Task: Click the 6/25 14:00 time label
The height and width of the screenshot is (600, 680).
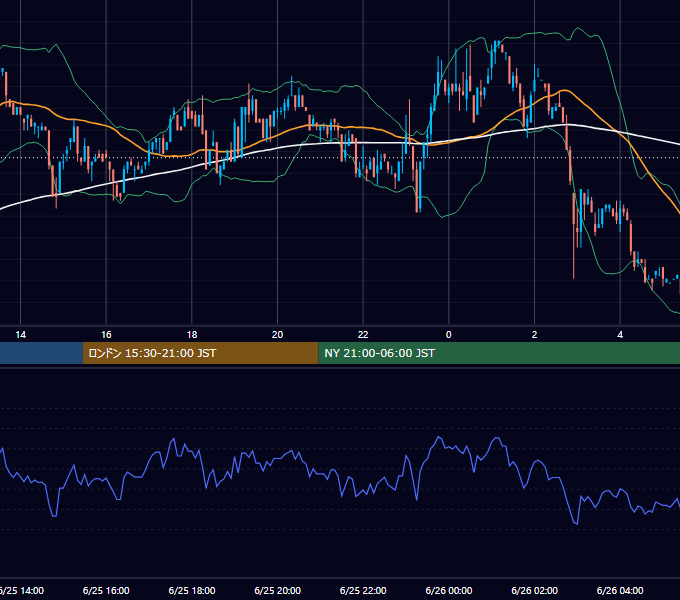Action: click(22, 590)
